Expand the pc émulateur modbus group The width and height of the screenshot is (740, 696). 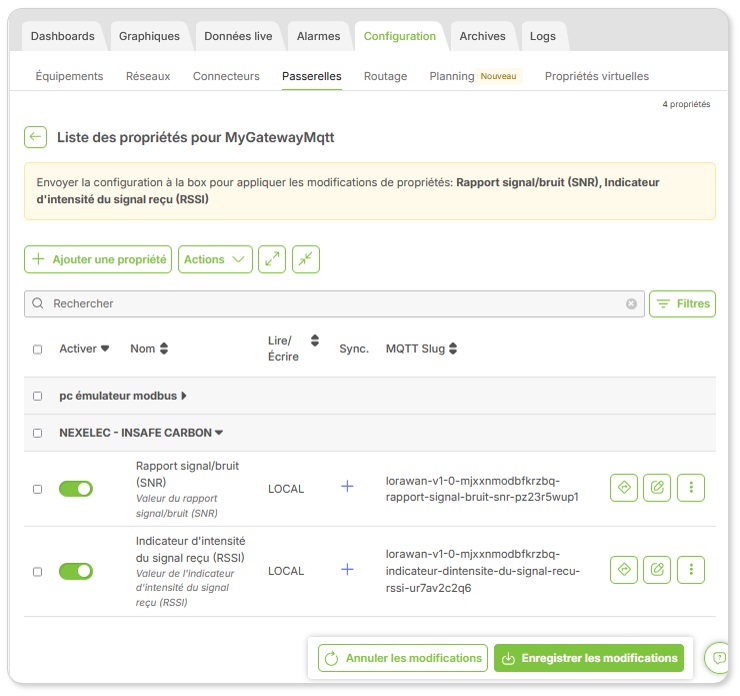(184, 396)
